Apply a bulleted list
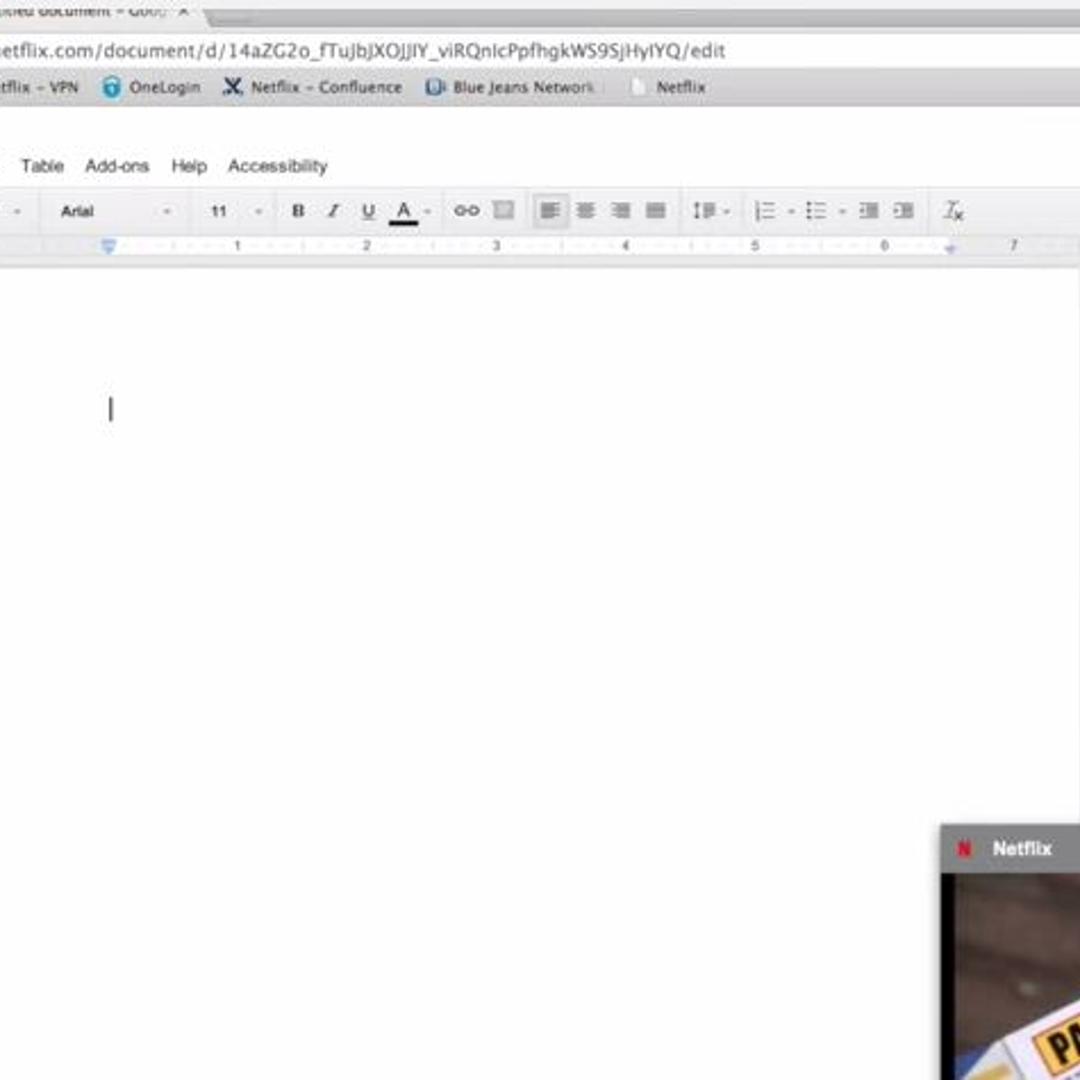 coord(816,211)
